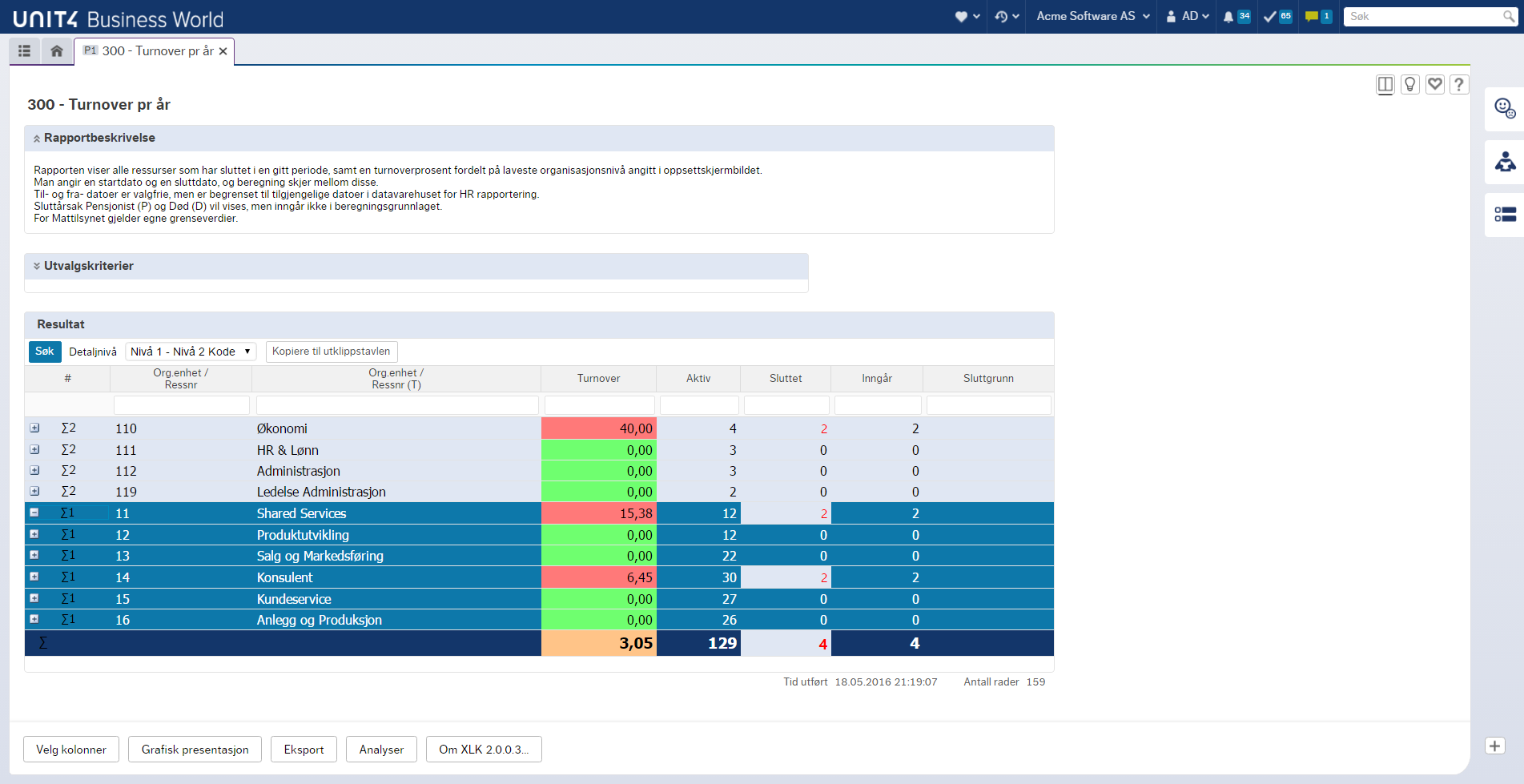Image resolution: width=1524 pixels, height=784 pixels.
Task: Open the list view sidebar icon
Action: (1505, 215)
